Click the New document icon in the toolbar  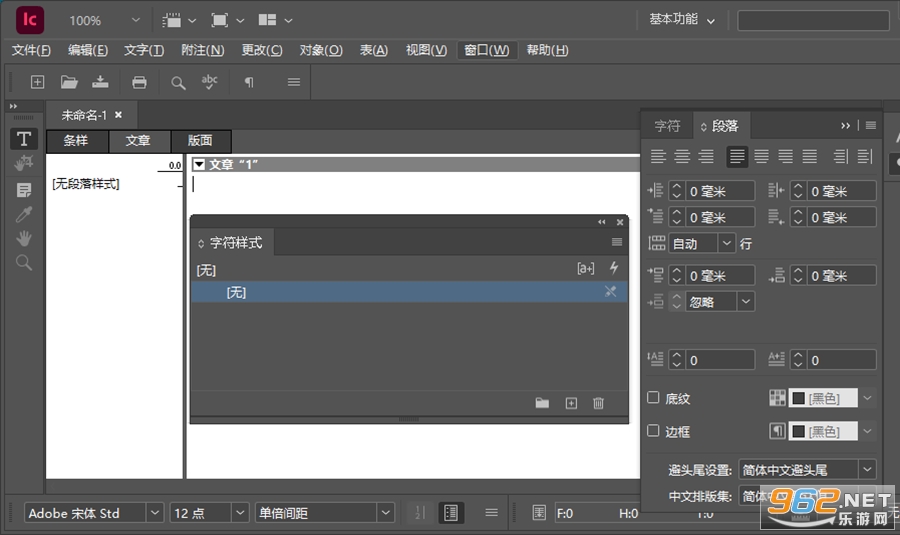[x=37, y=82]
